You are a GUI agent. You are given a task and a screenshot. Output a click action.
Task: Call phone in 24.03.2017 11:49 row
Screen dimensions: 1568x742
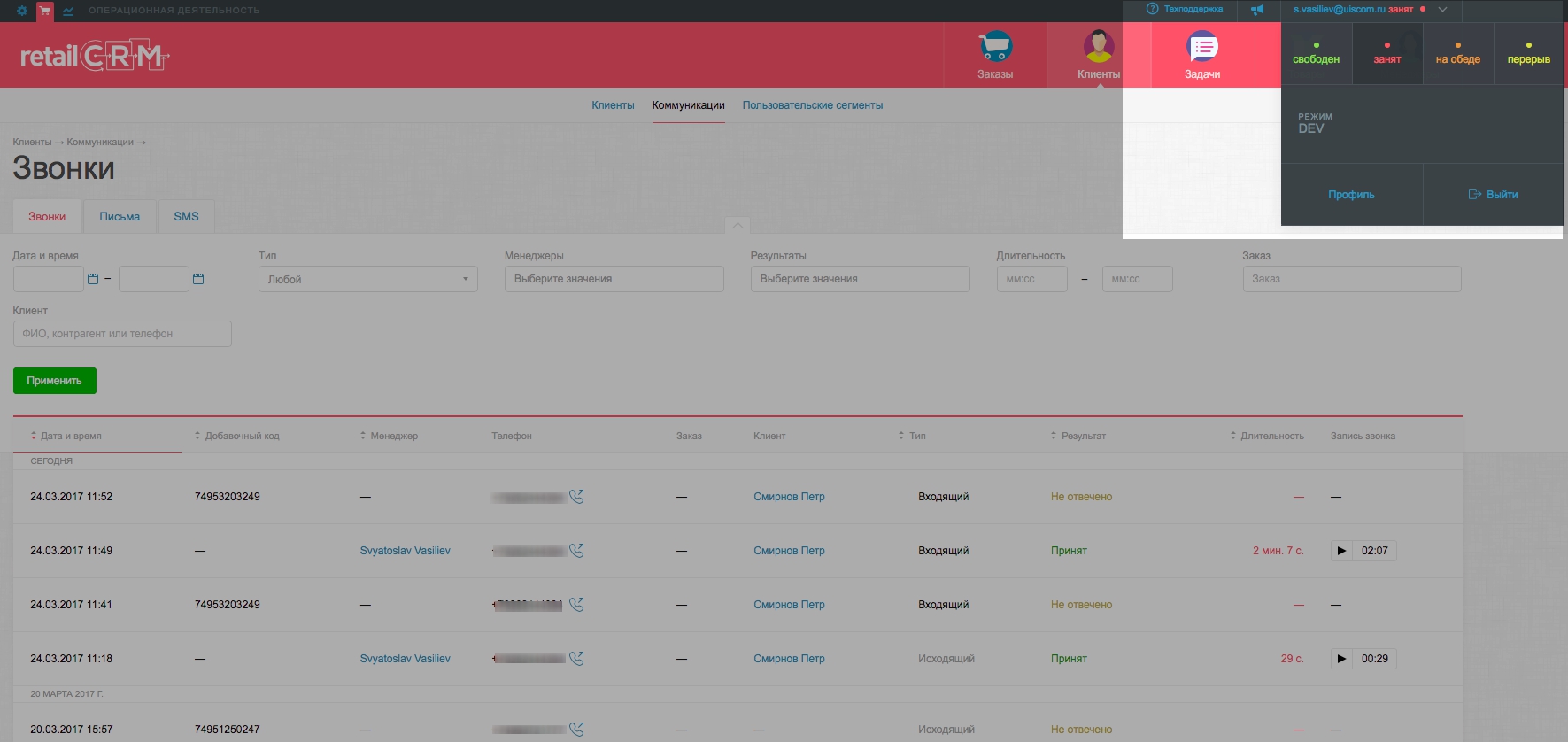coord(576,551)
